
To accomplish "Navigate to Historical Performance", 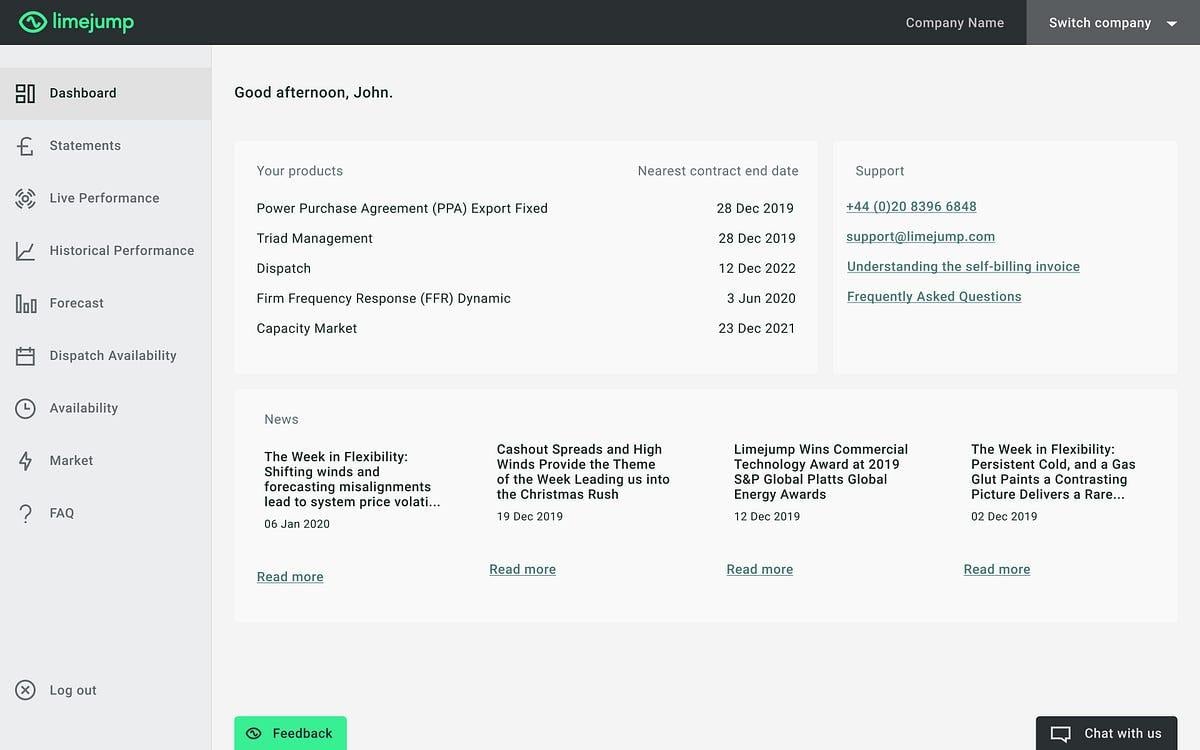I will tap(105, 251).
